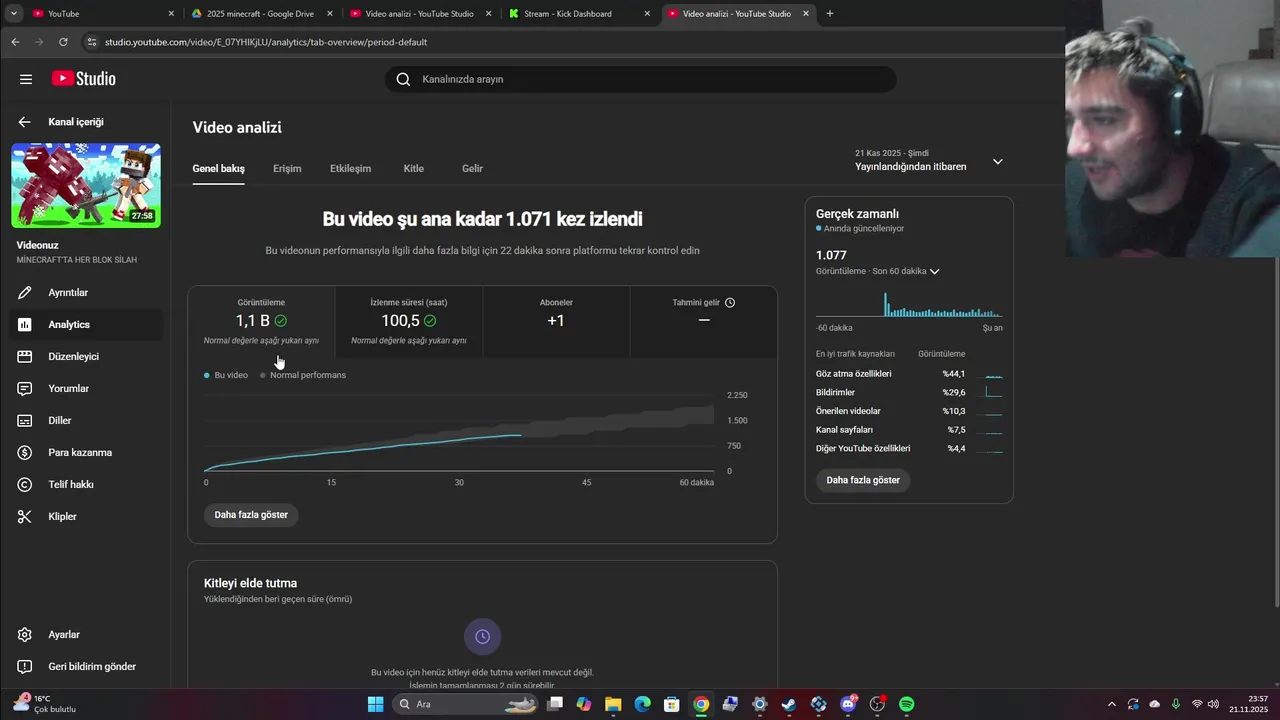Click Önerilen videolar traffic source row
1280x720 pixels.
point(909,411)
